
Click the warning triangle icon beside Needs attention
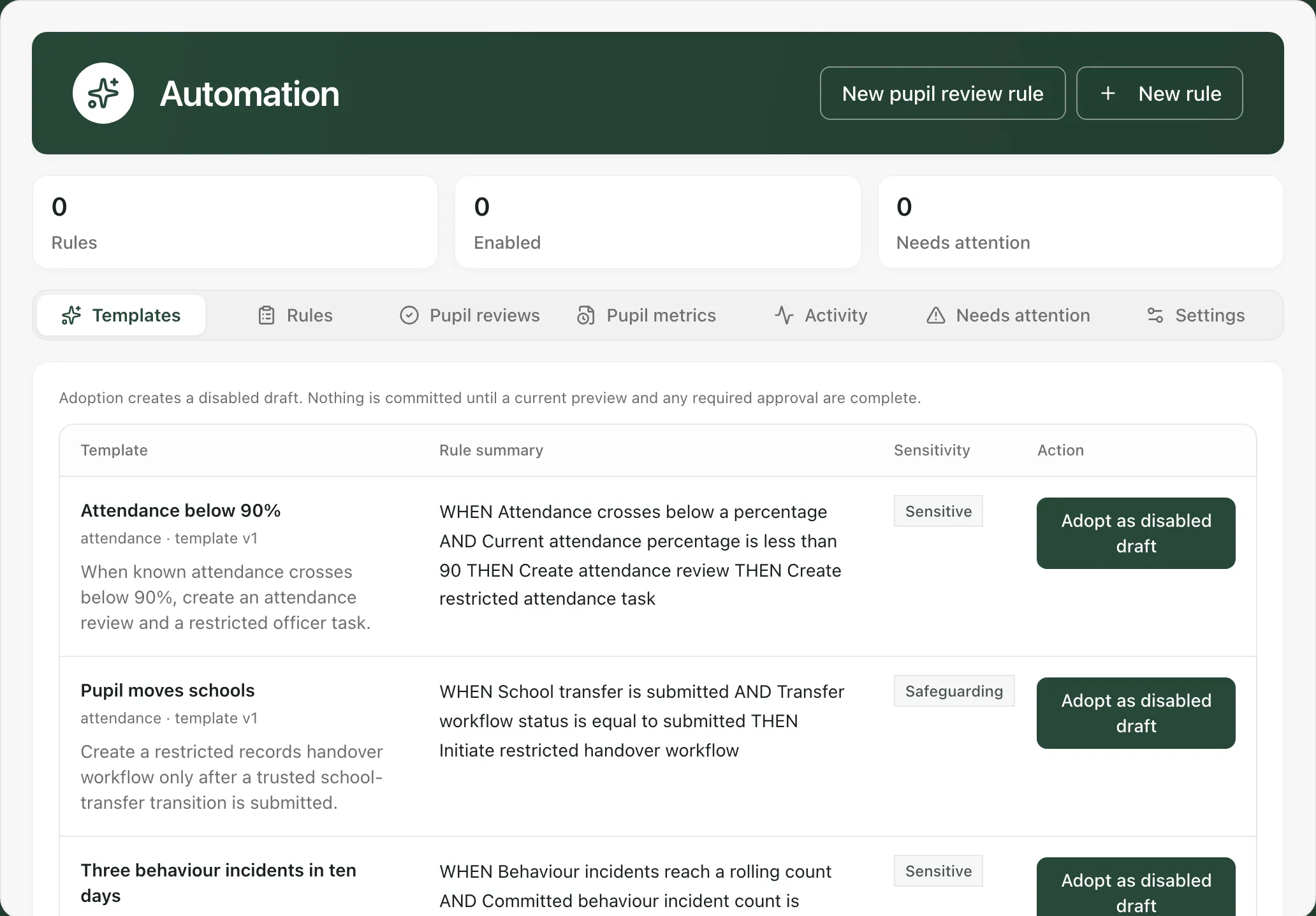(935, 315)
